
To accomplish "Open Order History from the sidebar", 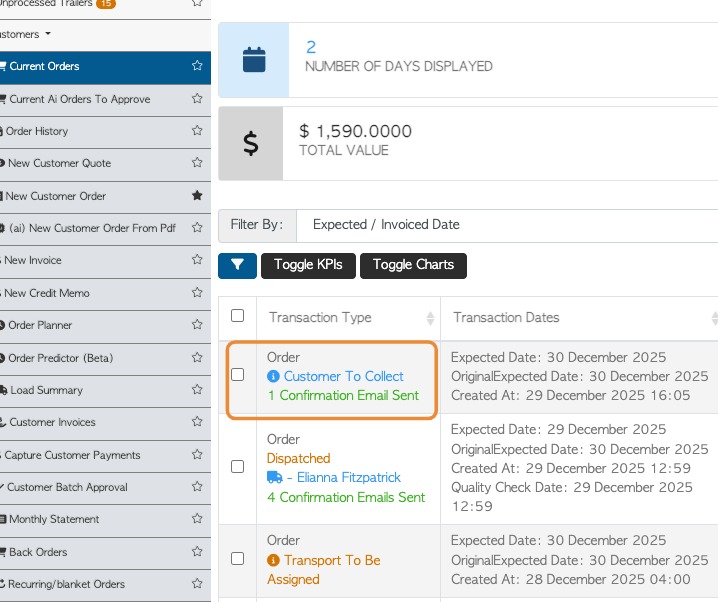I will 37,131.
